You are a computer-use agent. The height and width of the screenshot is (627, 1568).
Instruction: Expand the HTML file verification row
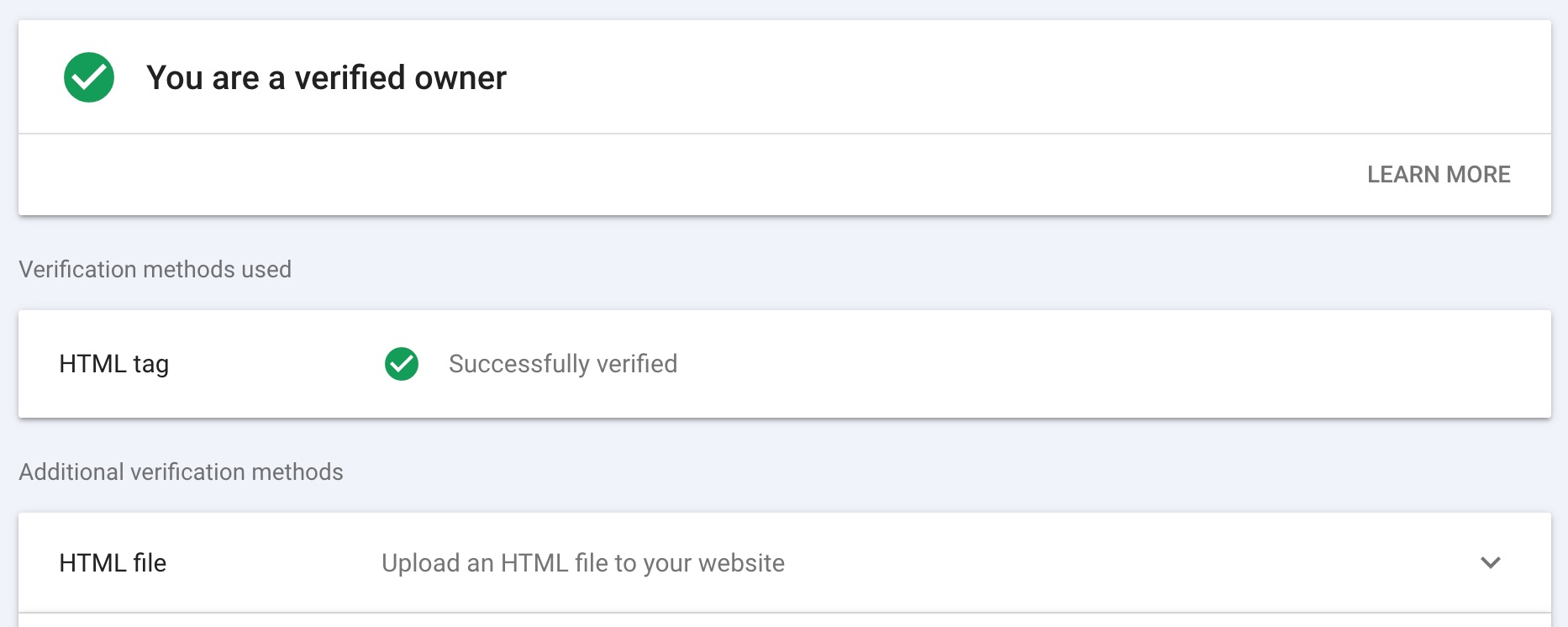click(785, 562)
